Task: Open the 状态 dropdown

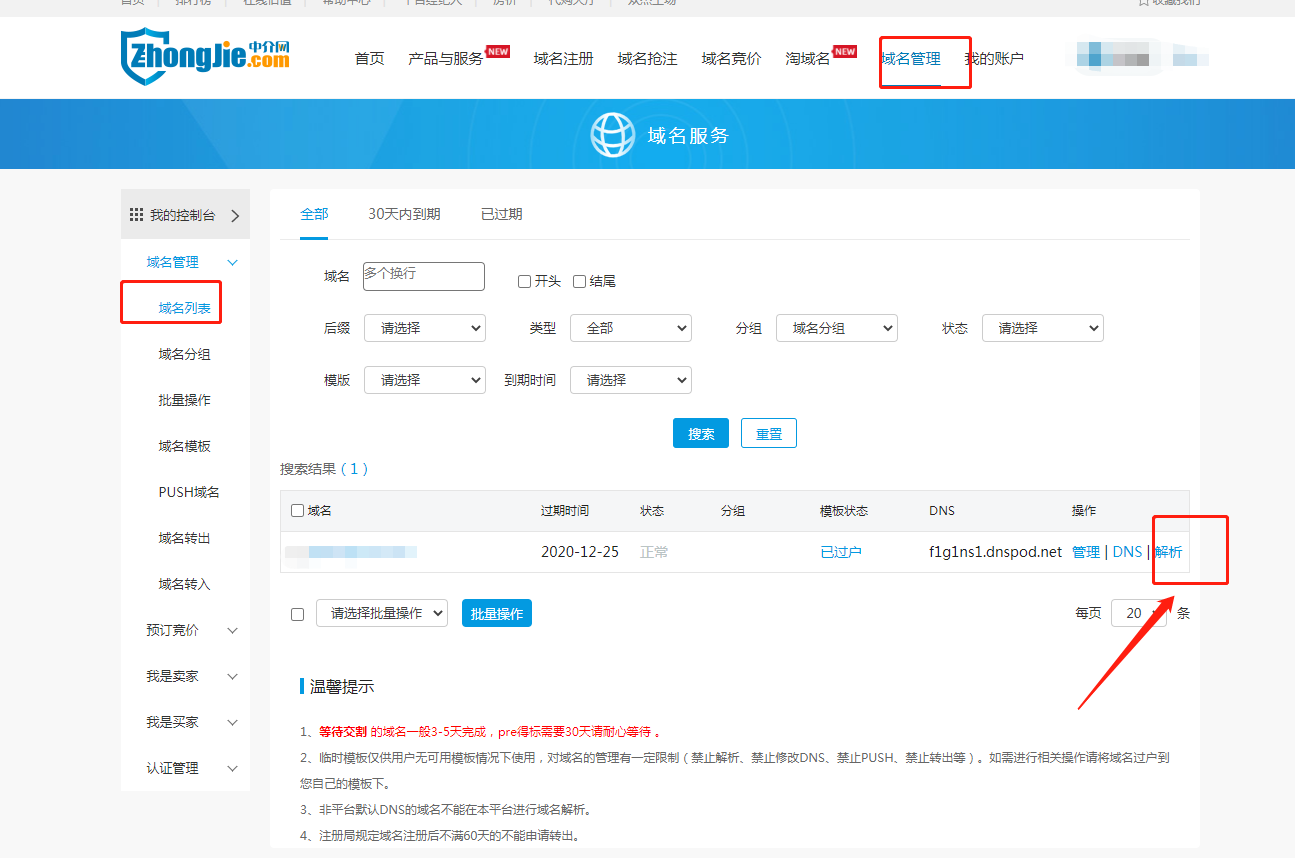Action: pyautogui.click(x=1042, y=328)
